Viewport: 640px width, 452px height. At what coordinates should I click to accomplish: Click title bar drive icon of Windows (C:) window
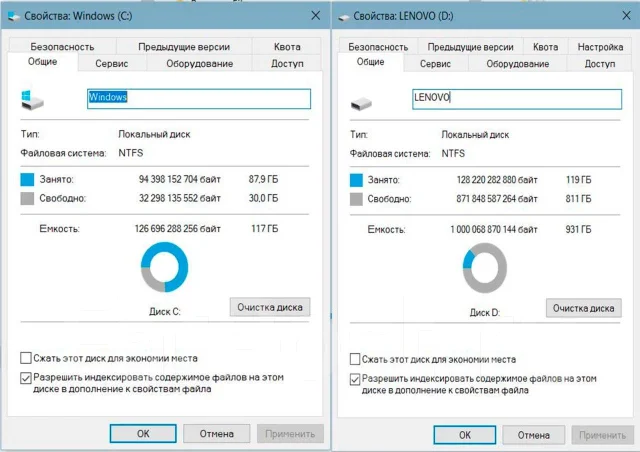click(14, 16)
